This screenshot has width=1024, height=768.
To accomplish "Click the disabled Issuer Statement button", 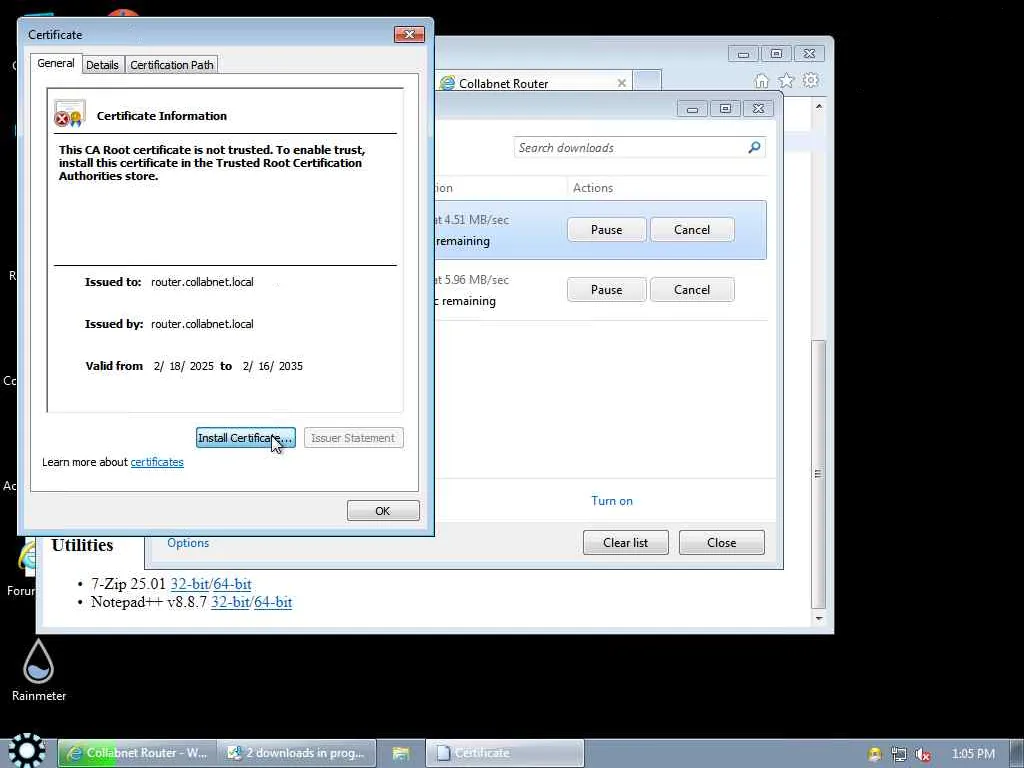I will click(353, 438).
